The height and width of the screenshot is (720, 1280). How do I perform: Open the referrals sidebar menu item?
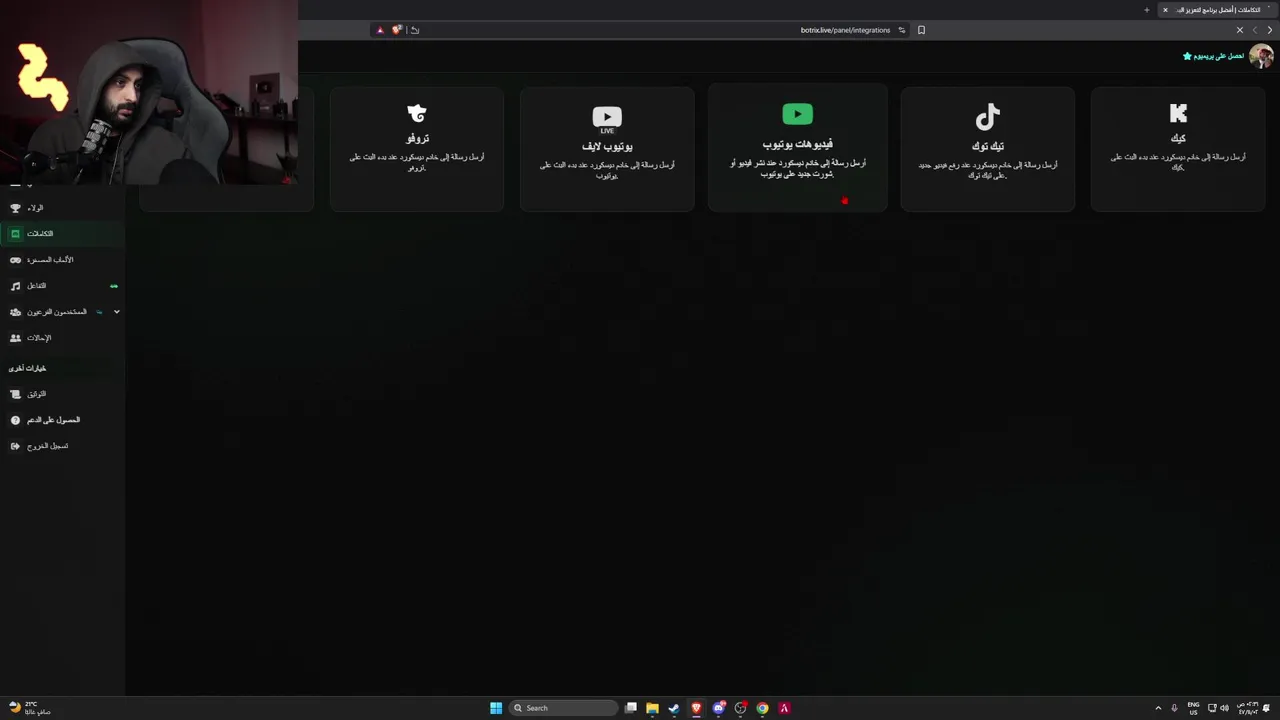62,338
